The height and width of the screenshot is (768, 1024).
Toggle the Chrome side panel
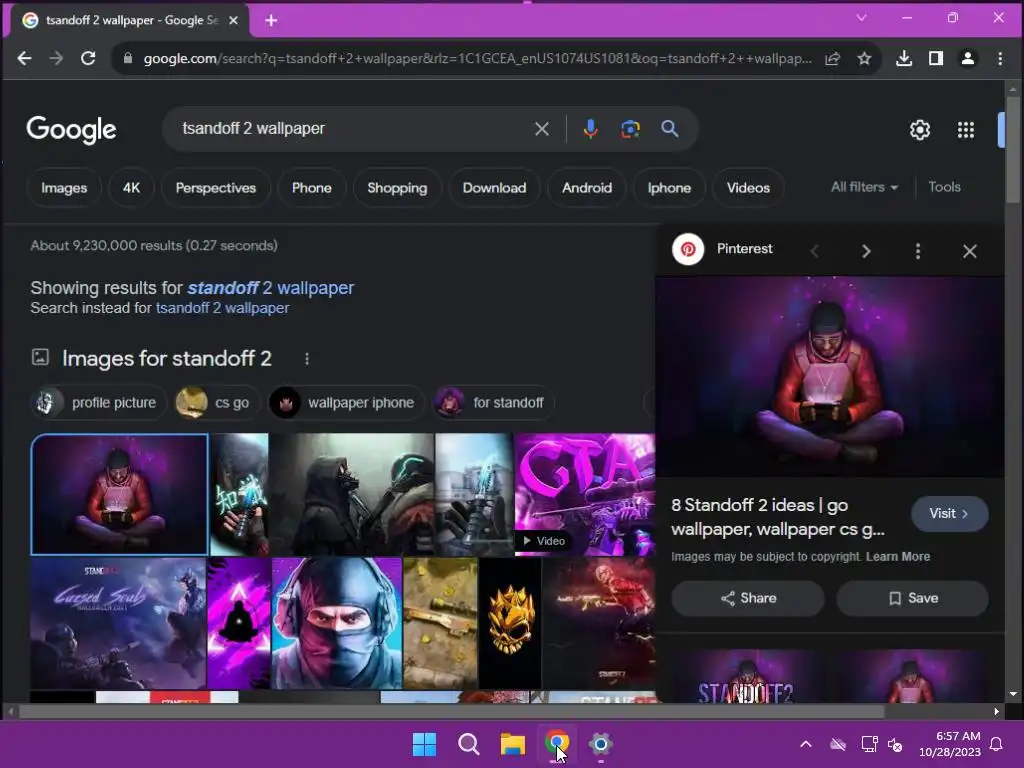[x=936, y=58]
